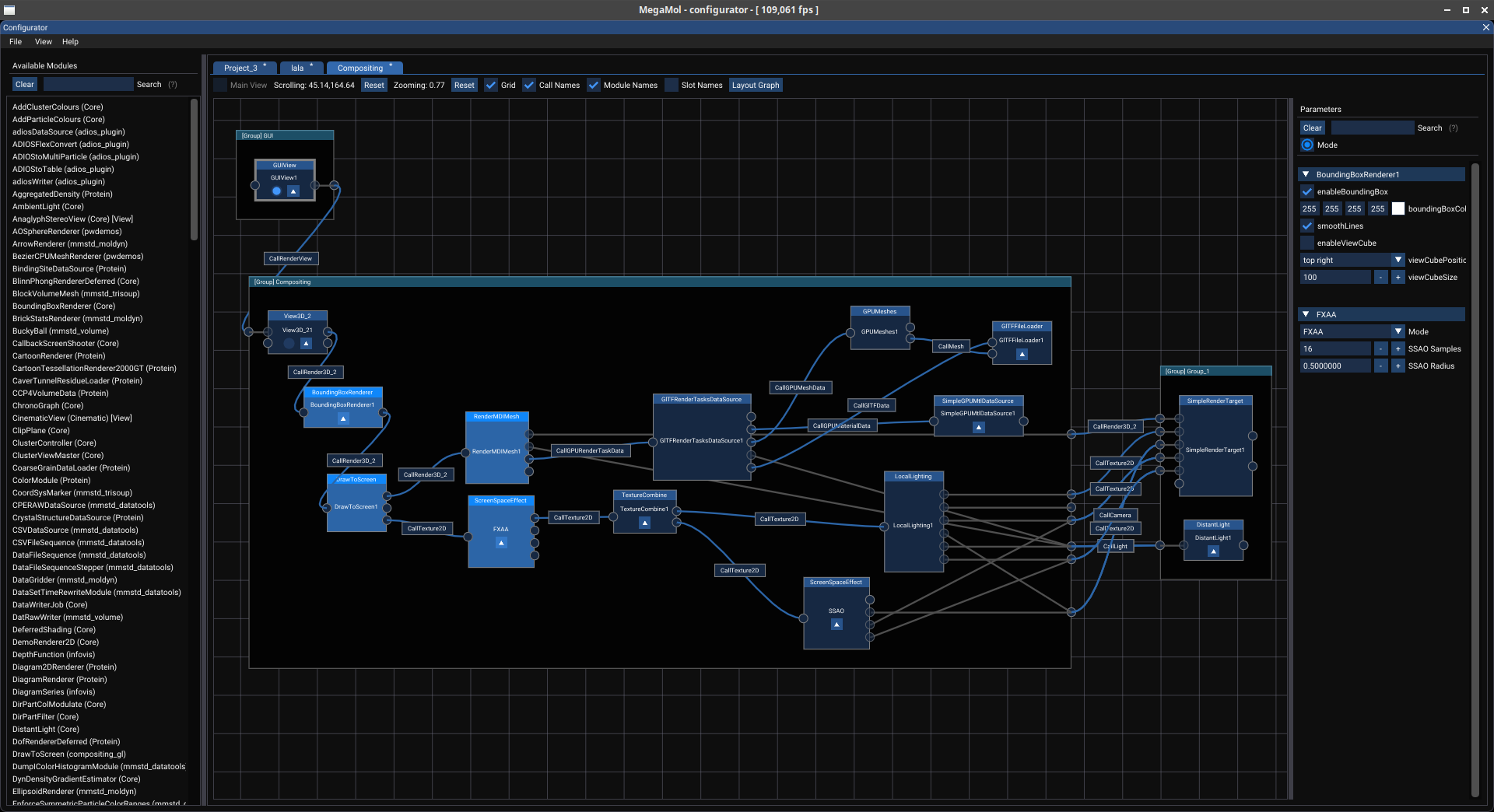This screenshot has height=812, width=1494.
Task: Click the Parameters search field
Action: pyautogui.click(x=1373, y=128)
